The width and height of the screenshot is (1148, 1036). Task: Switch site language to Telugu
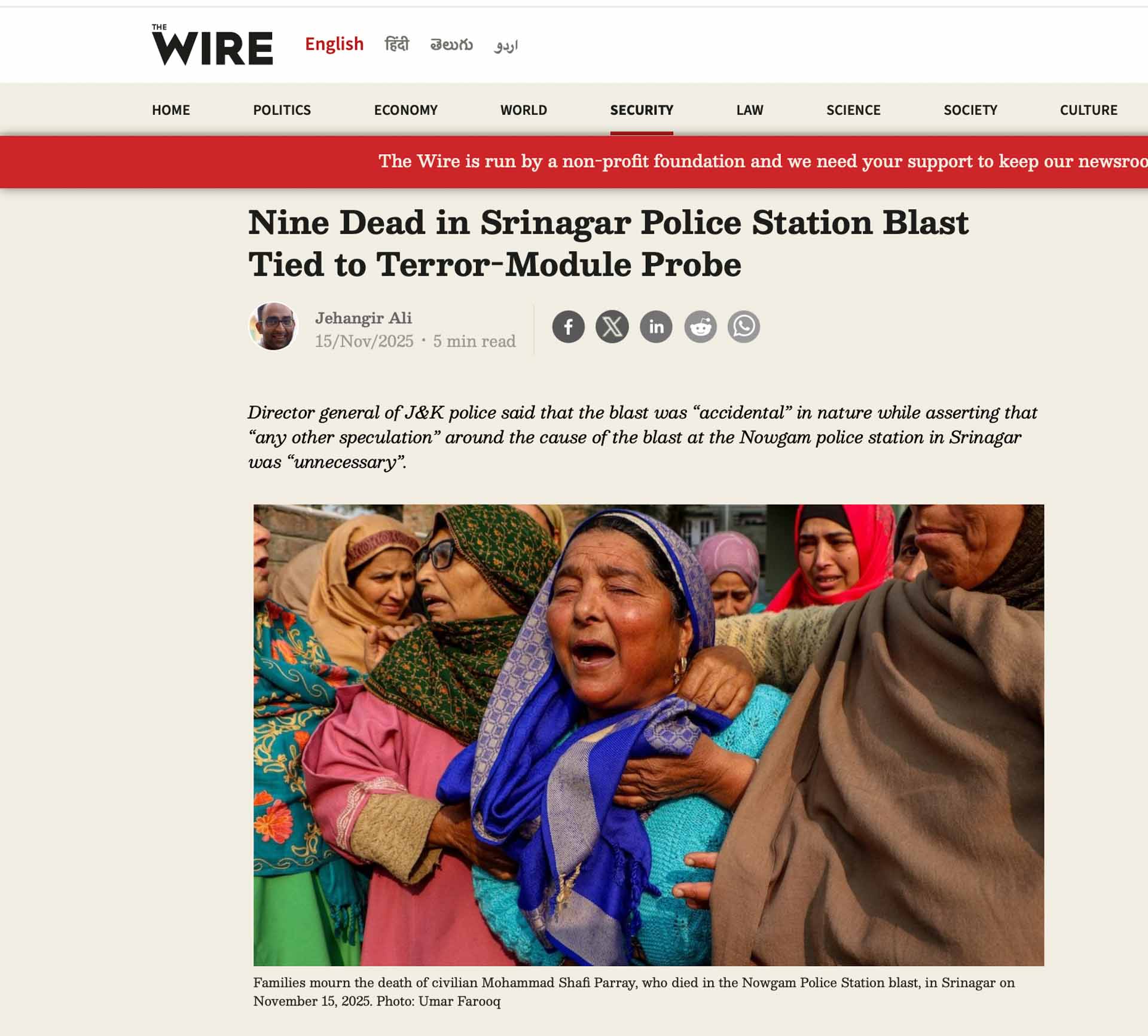tap(451, 45)
